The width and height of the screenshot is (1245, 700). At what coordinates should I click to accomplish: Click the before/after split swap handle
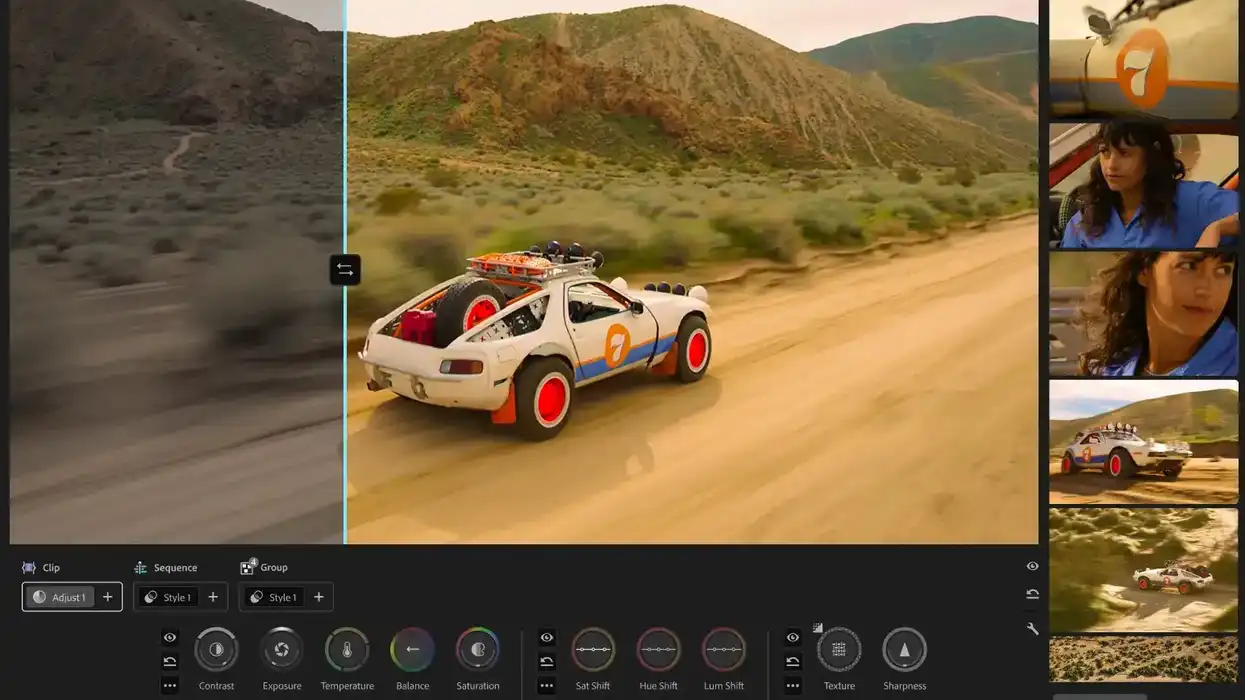click(345, 270)
